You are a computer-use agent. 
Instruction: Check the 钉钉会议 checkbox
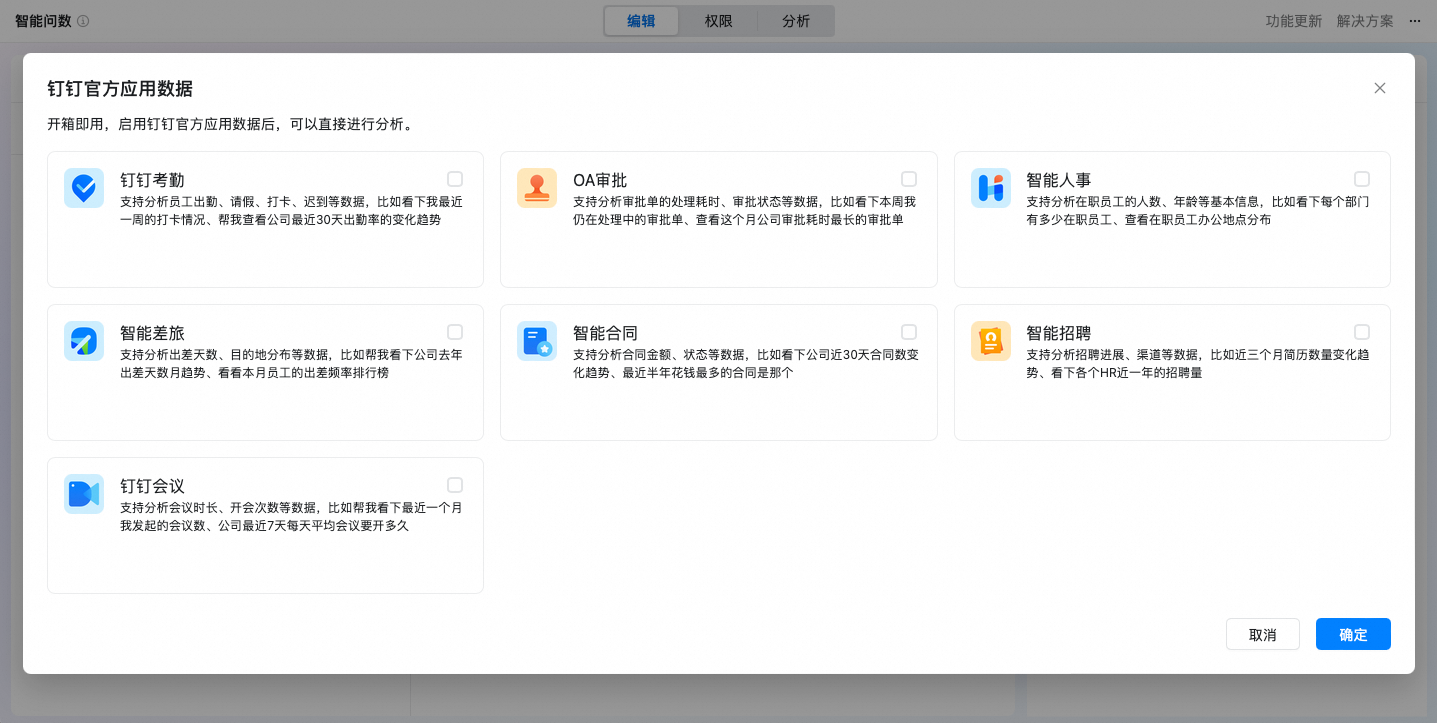point(455,485)
